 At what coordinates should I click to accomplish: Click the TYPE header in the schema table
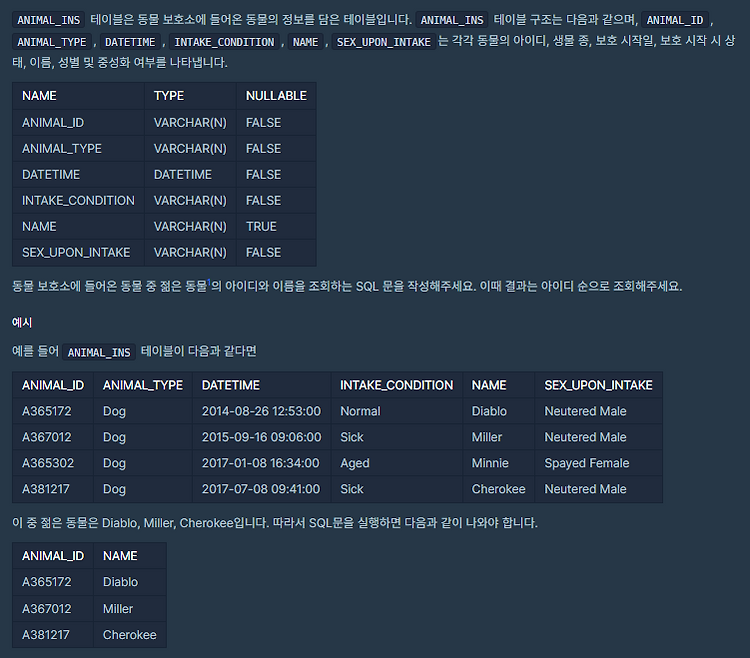(x=169, y=96)
